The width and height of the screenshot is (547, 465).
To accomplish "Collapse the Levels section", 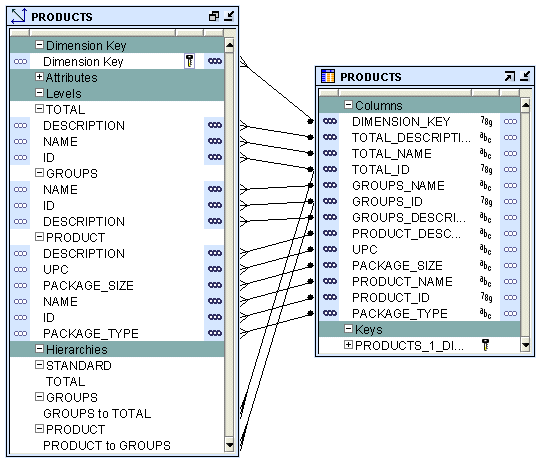I will [39, 93].
